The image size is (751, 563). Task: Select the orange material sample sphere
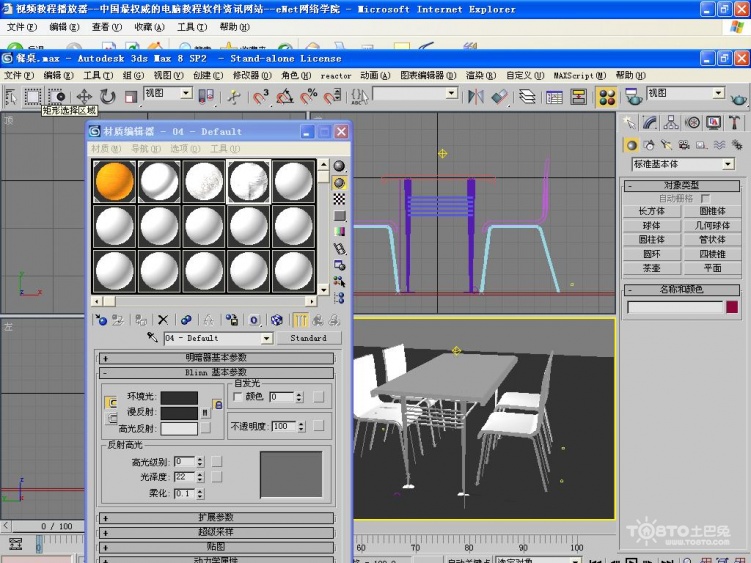click(114, 181)
